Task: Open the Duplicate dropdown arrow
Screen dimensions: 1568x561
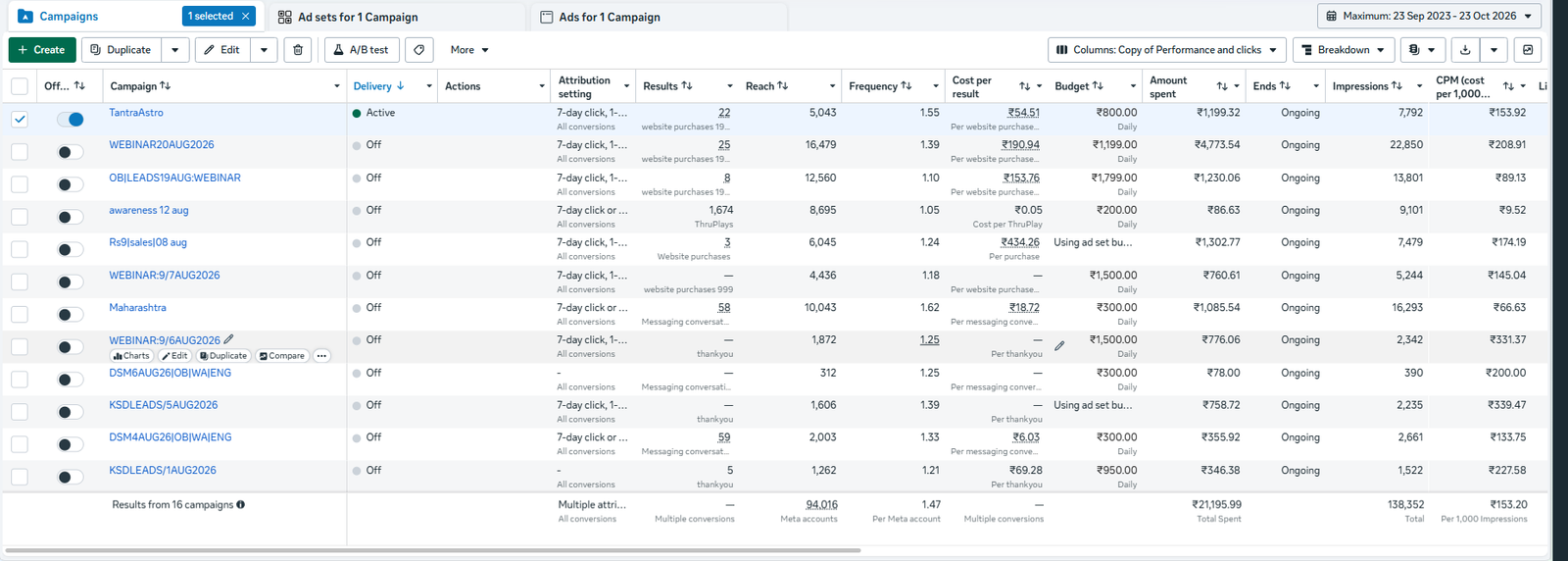Action: point(174,50)
